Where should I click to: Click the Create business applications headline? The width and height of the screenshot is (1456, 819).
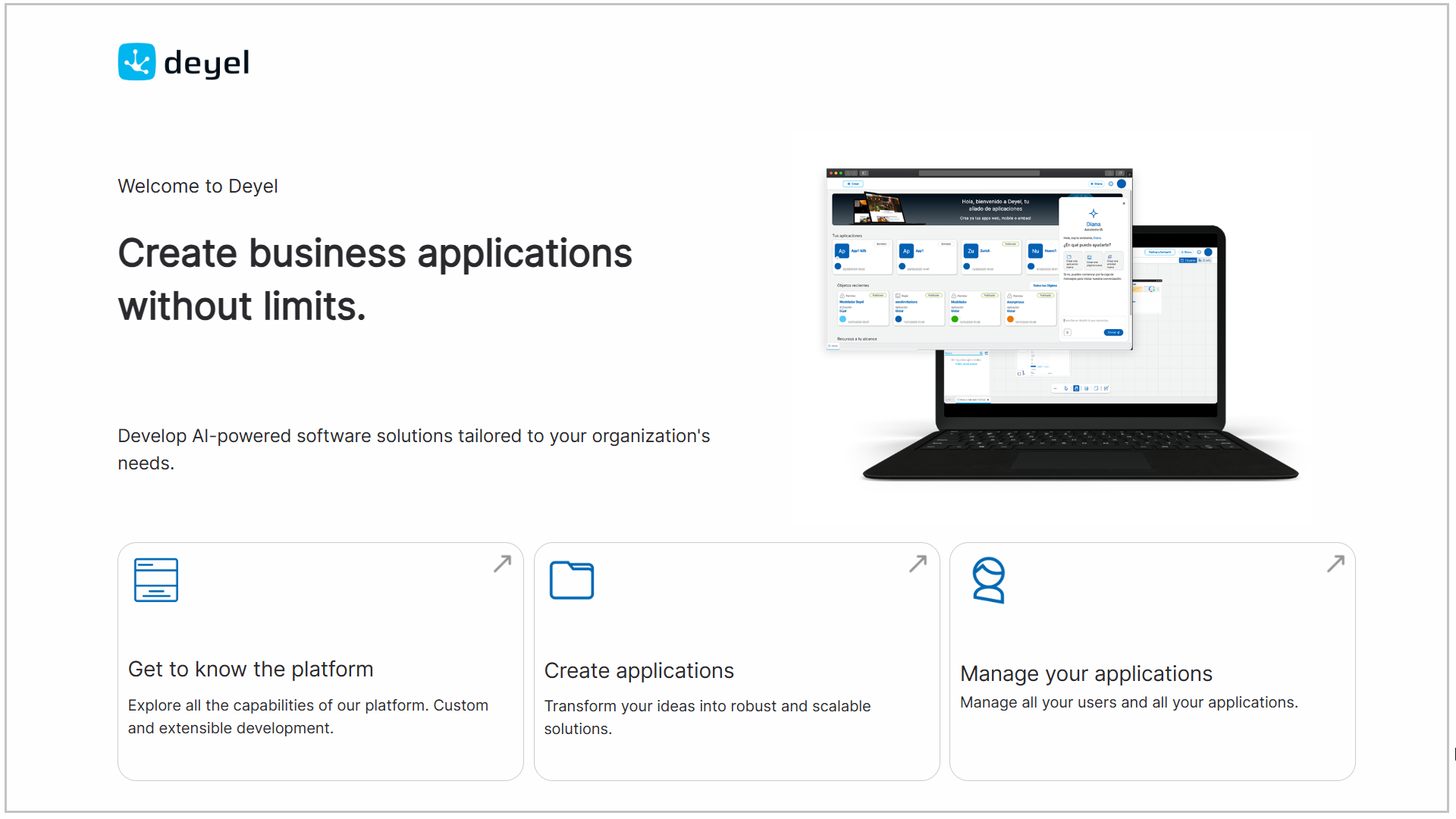point(375,279)
